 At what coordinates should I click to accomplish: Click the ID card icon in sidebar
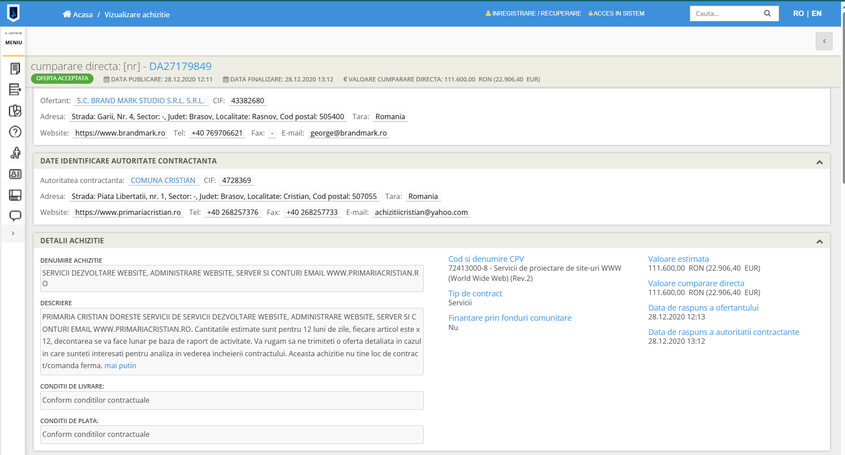click(14, 174)
